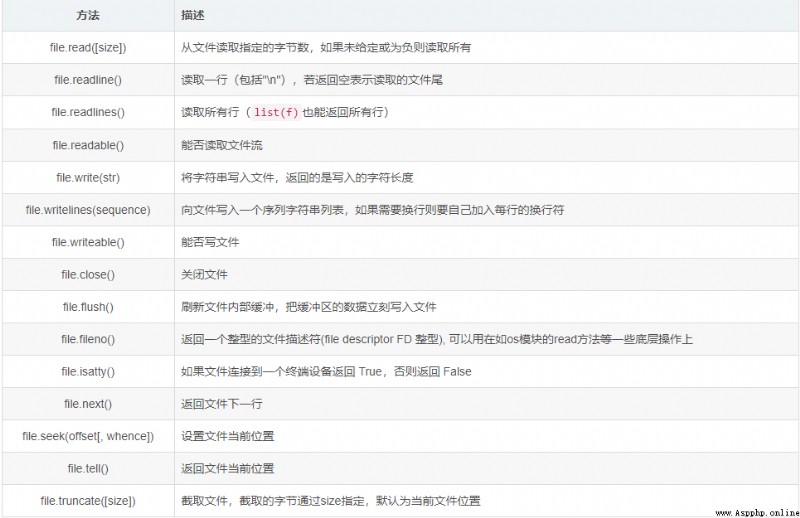Screen dimensions: 800x518
Task: Select the file.truncate([size]) method cell
Action: 88,501
